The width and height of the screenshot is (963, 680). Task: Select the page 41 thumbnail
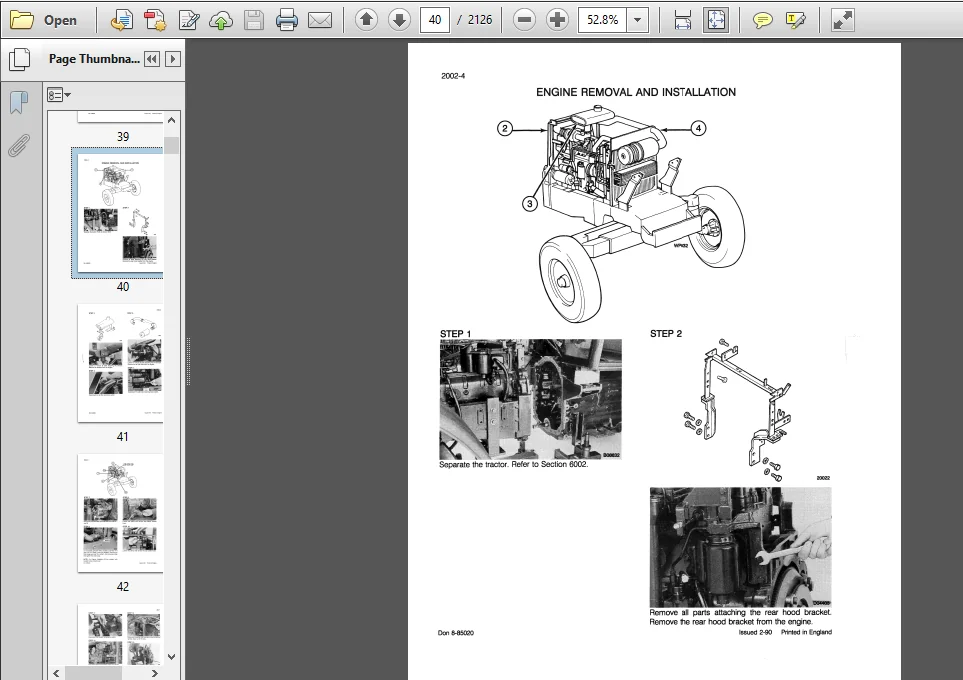click(x=120, y=363)
